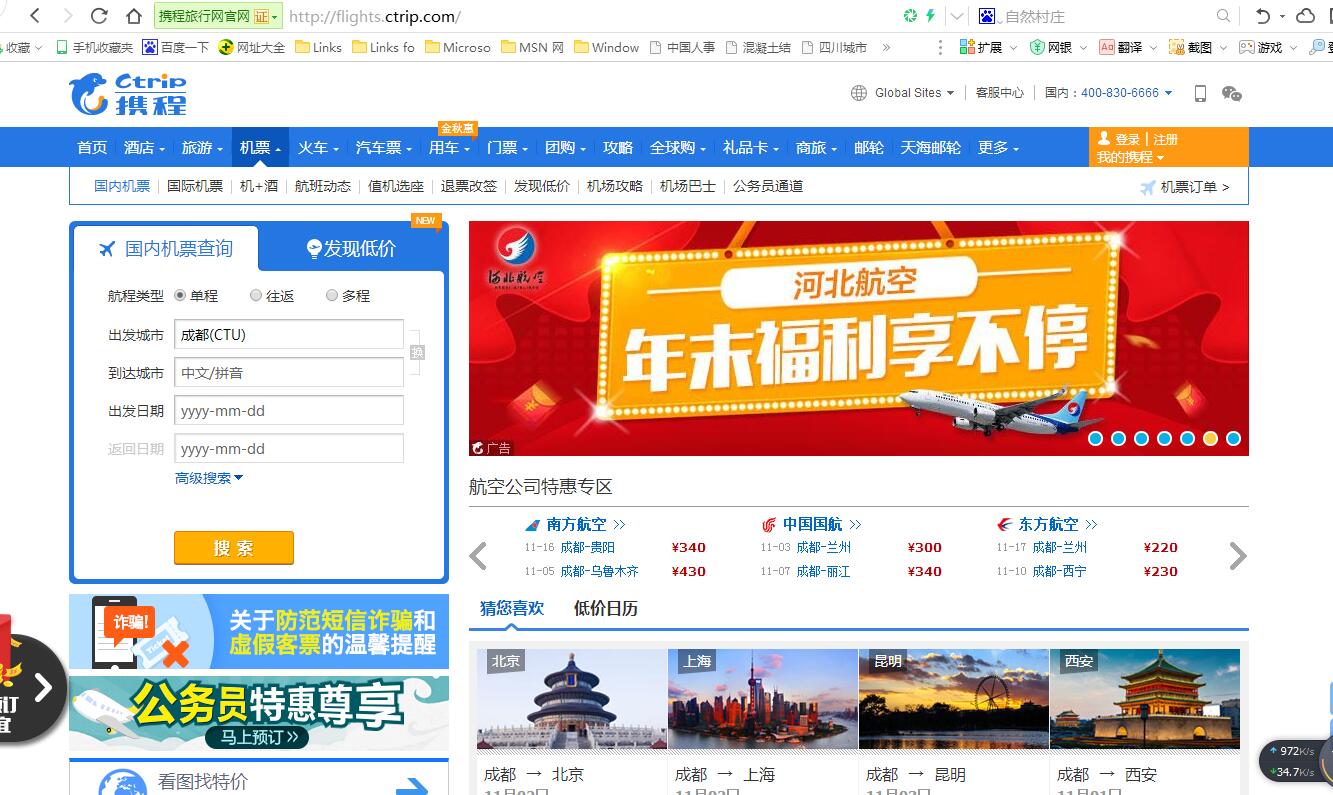
Task: Click the WeChat icon in the header
Action: point(1232,93)
